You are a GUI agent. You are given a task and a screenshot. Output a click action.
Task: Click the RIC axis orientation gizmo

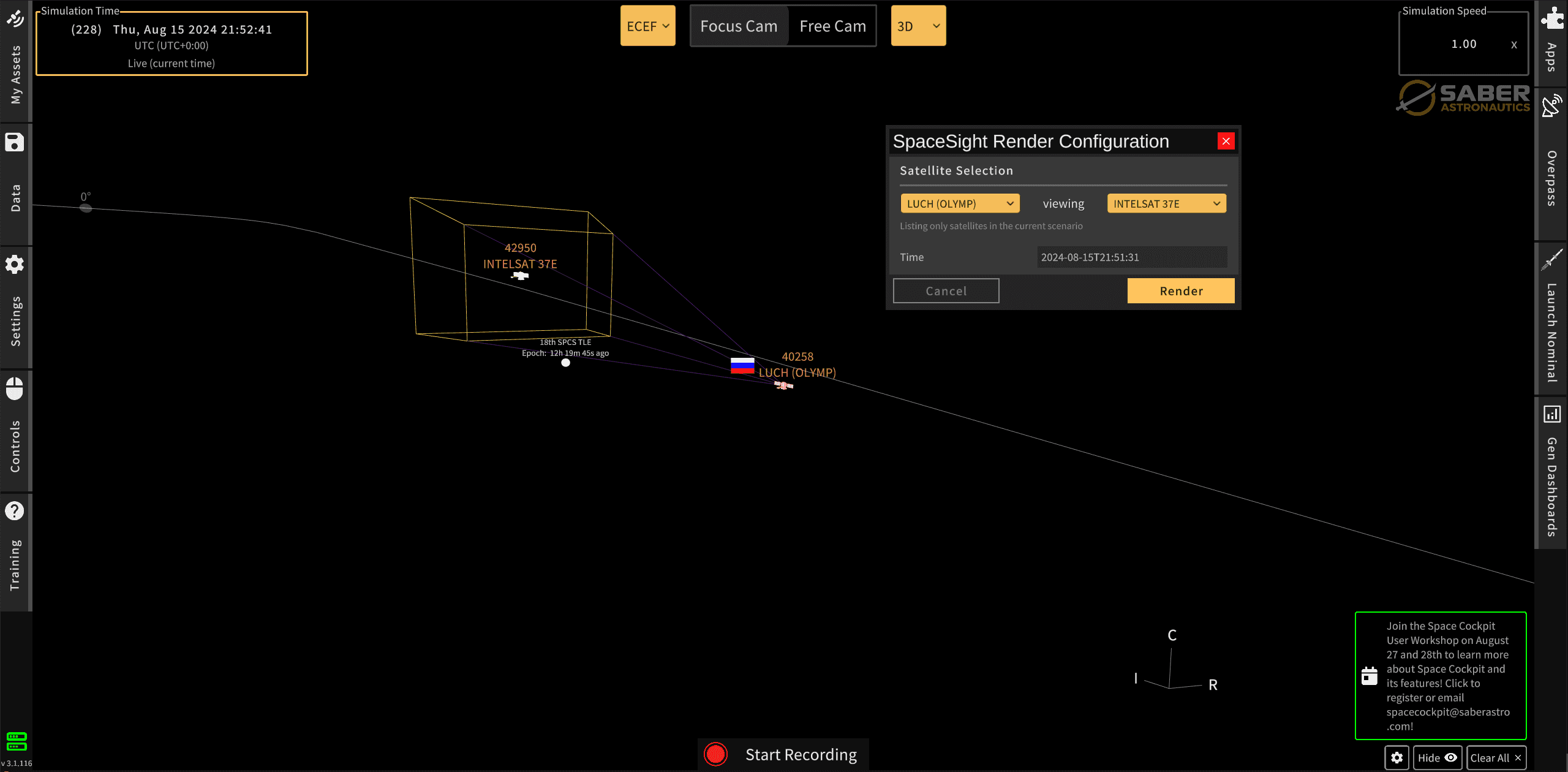[x=1176, y=662]
